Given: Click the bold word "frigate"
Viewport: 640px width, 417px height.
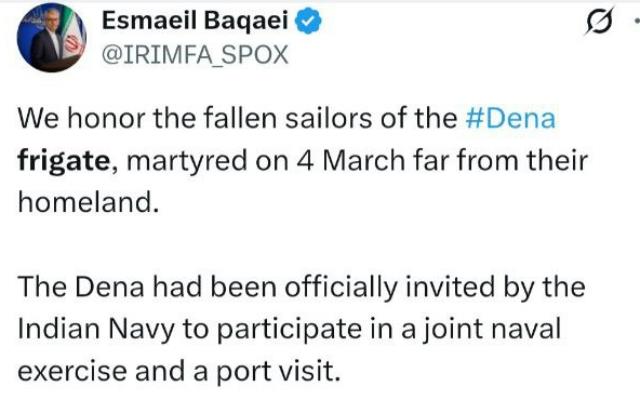Looking at the screenshot, I should click(x=60, y=158).
